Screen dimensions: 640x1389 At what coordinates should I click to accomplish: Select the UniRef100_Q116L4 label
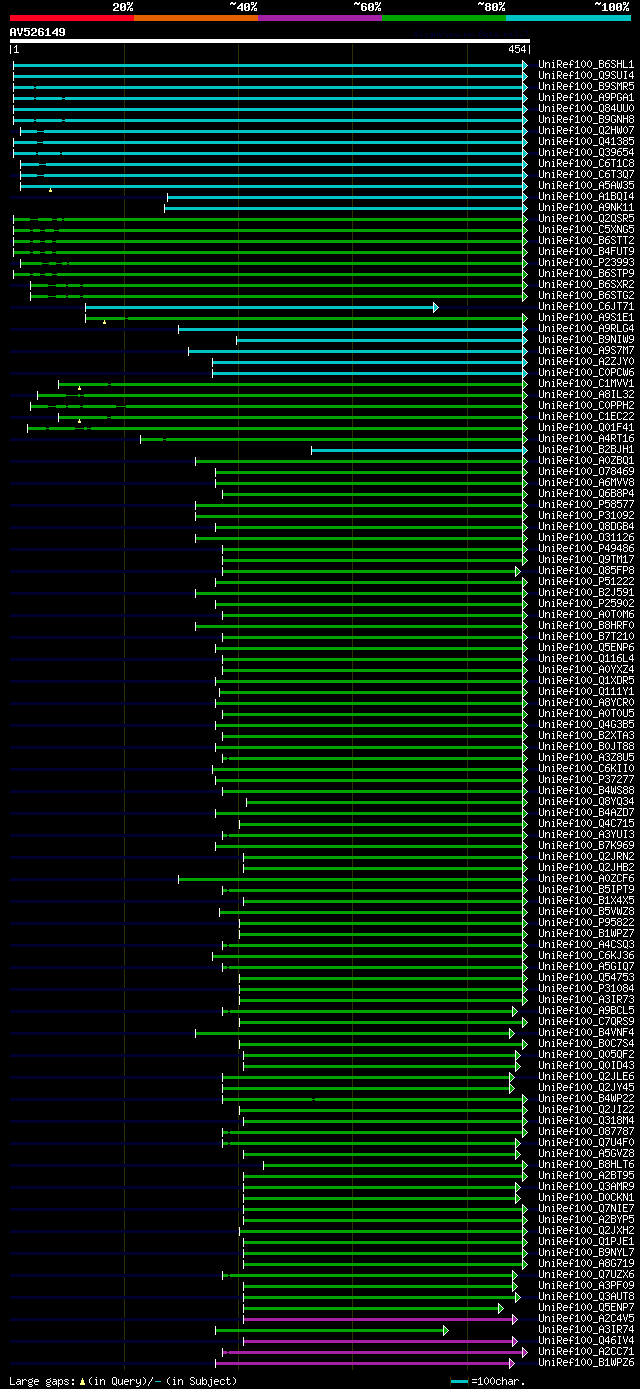(x=586, y=658)
